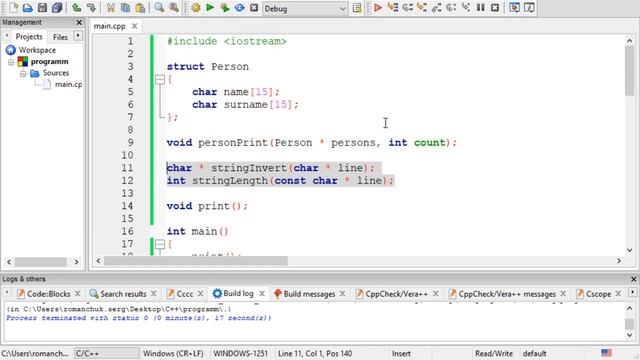Click the editor horizontal scrollbar thumb

tap(196, 261)
